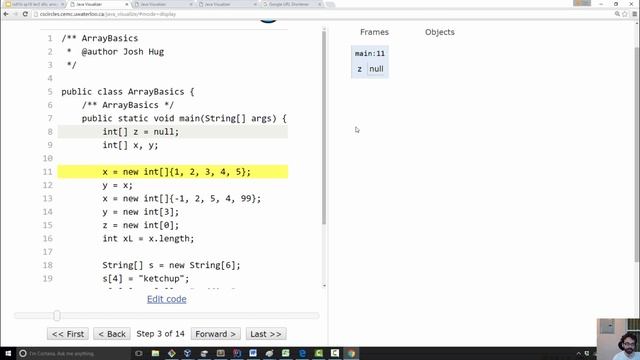Viewport: 640px width, 360px height.
Task: Select the active Java Visualizer tab
Action: [98, 4]
